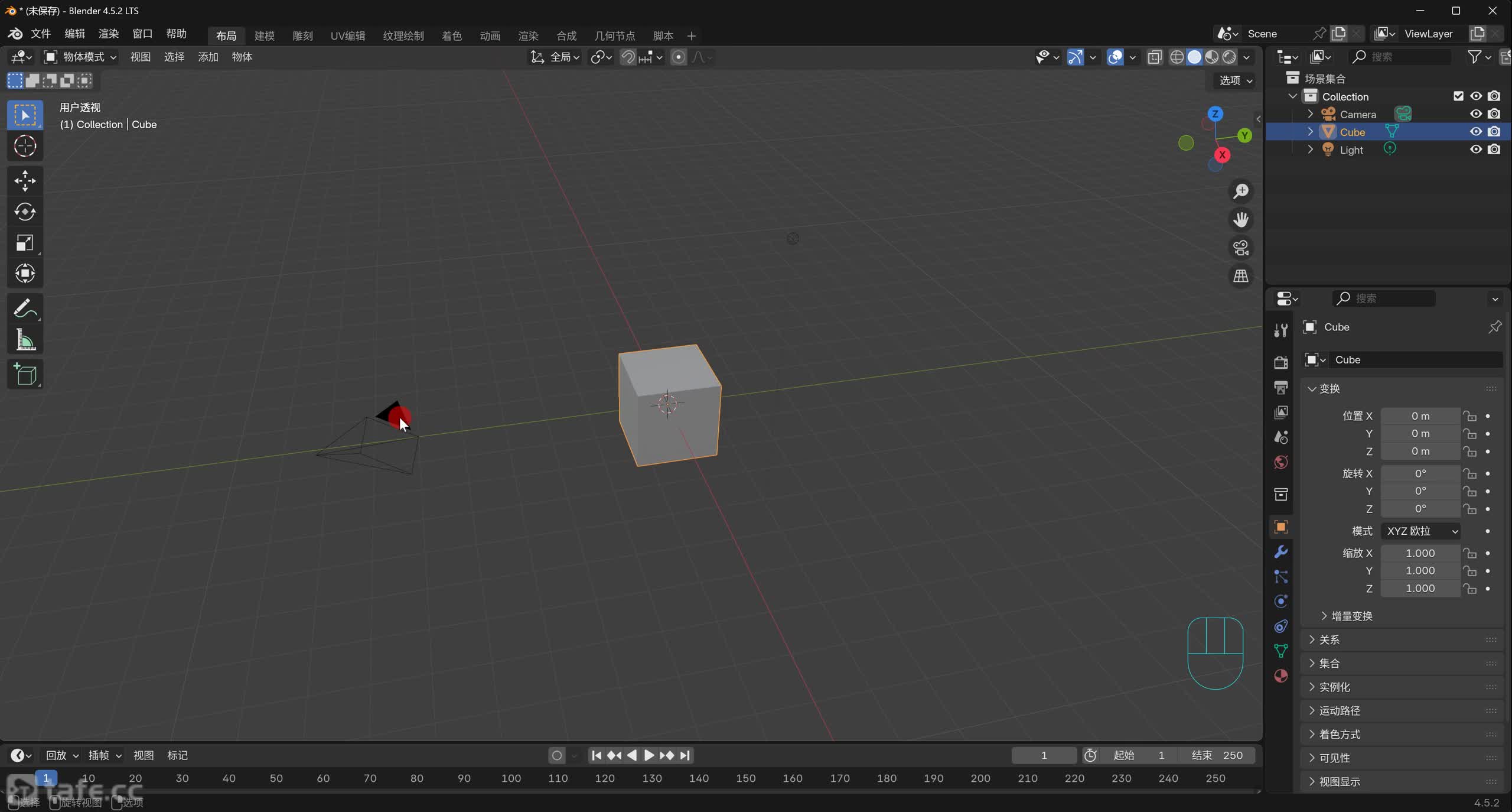Expand the 关系 panel

1329,639
